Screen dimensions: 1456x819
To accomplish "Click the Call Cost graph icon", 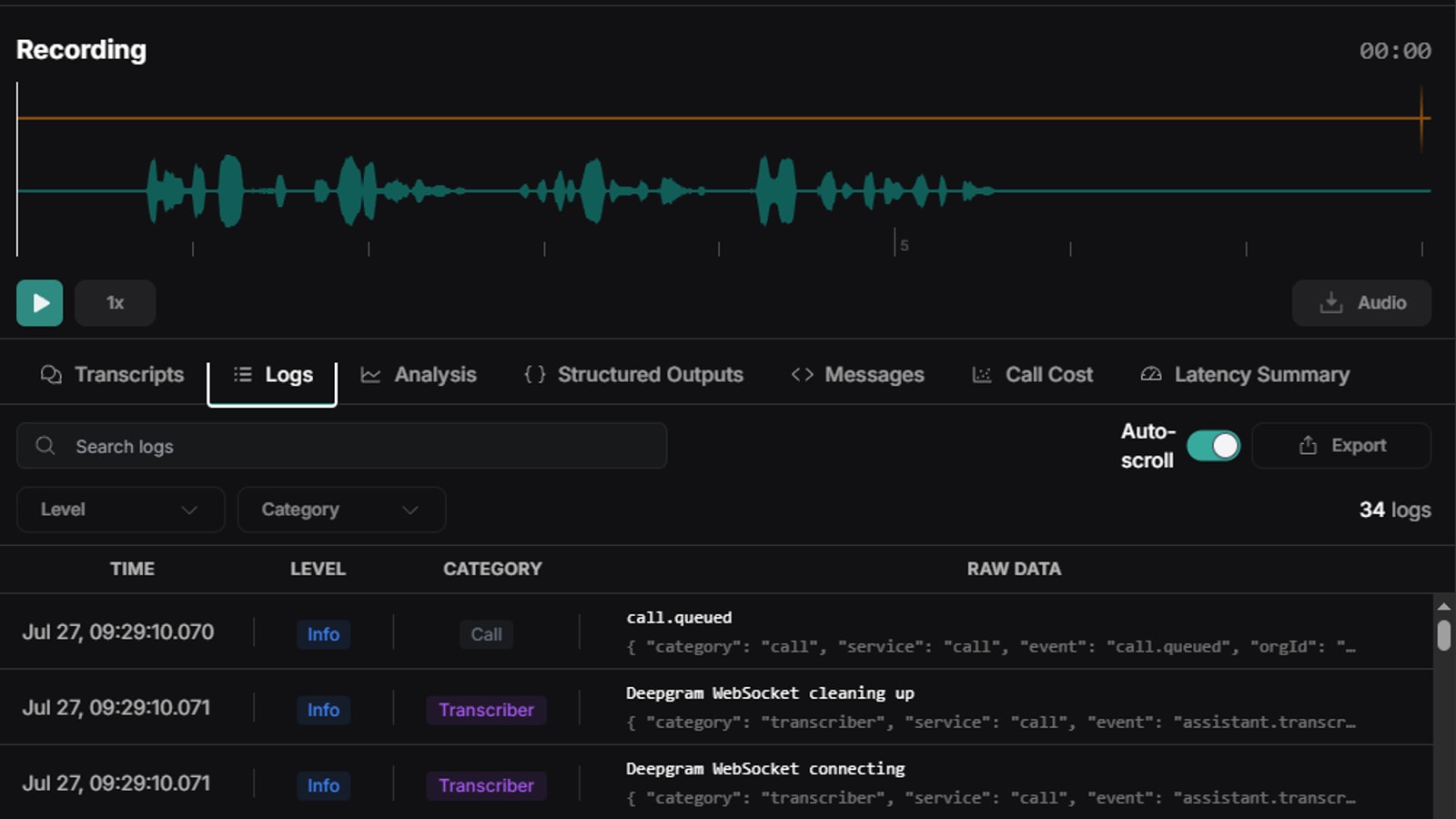I will (x=982, y=375).
